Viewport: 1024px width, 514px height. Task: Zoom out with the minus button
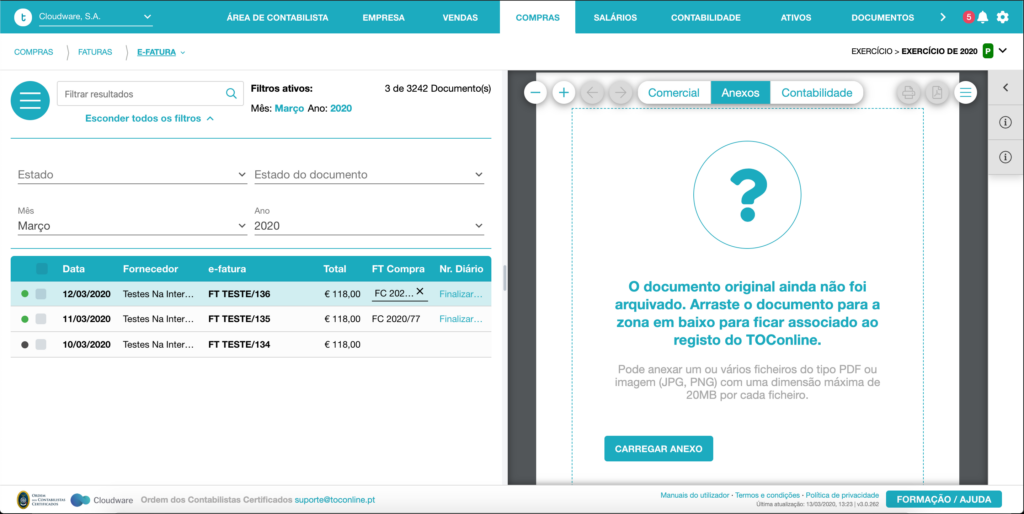pyautogui.click(x=535, y=93)
